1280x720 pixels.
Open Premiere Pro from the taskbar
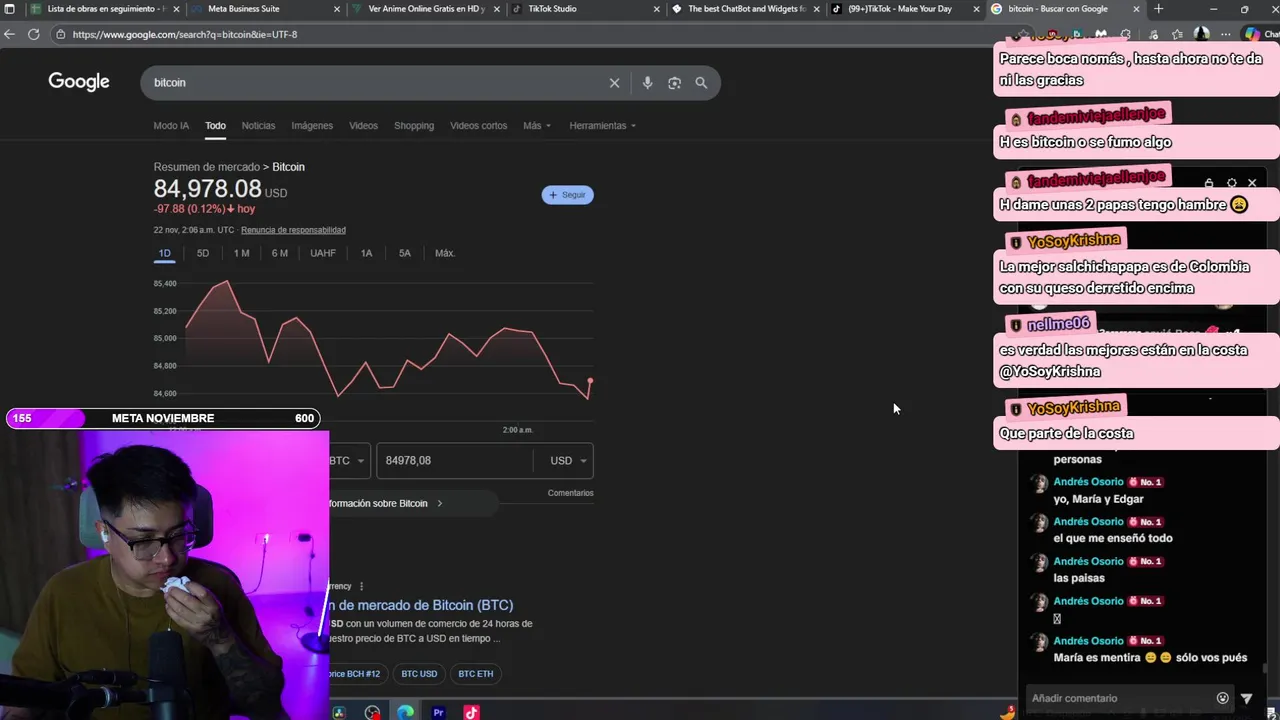[438, 712]
